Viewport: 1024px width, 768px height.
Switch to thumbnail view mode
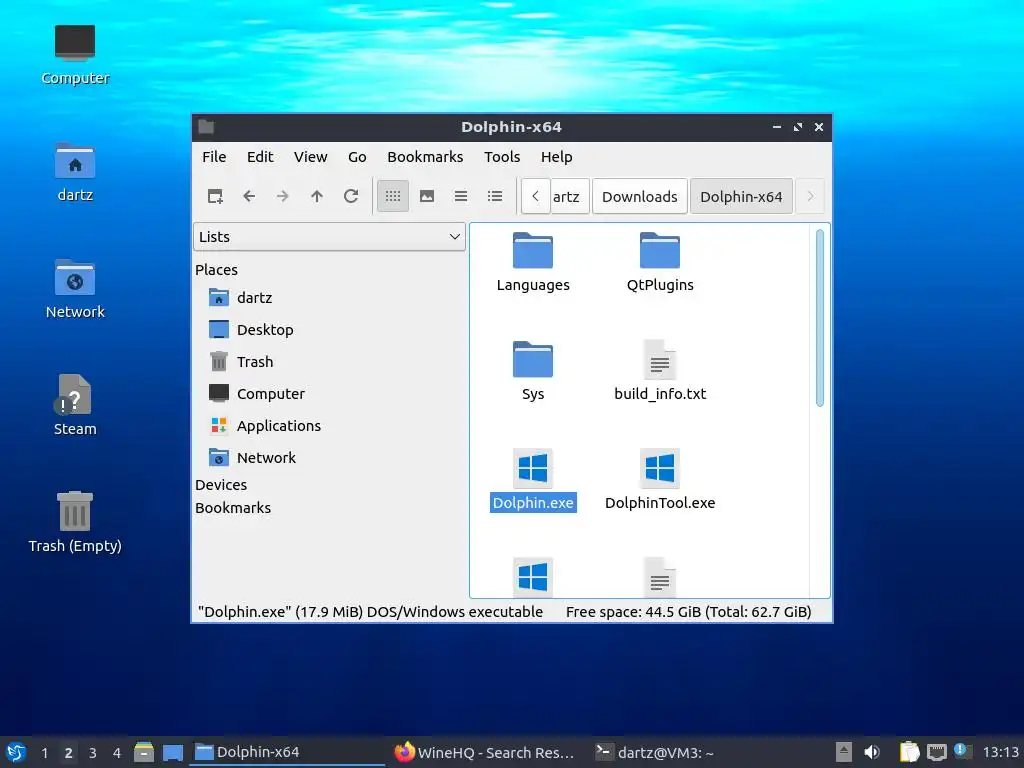427,196
